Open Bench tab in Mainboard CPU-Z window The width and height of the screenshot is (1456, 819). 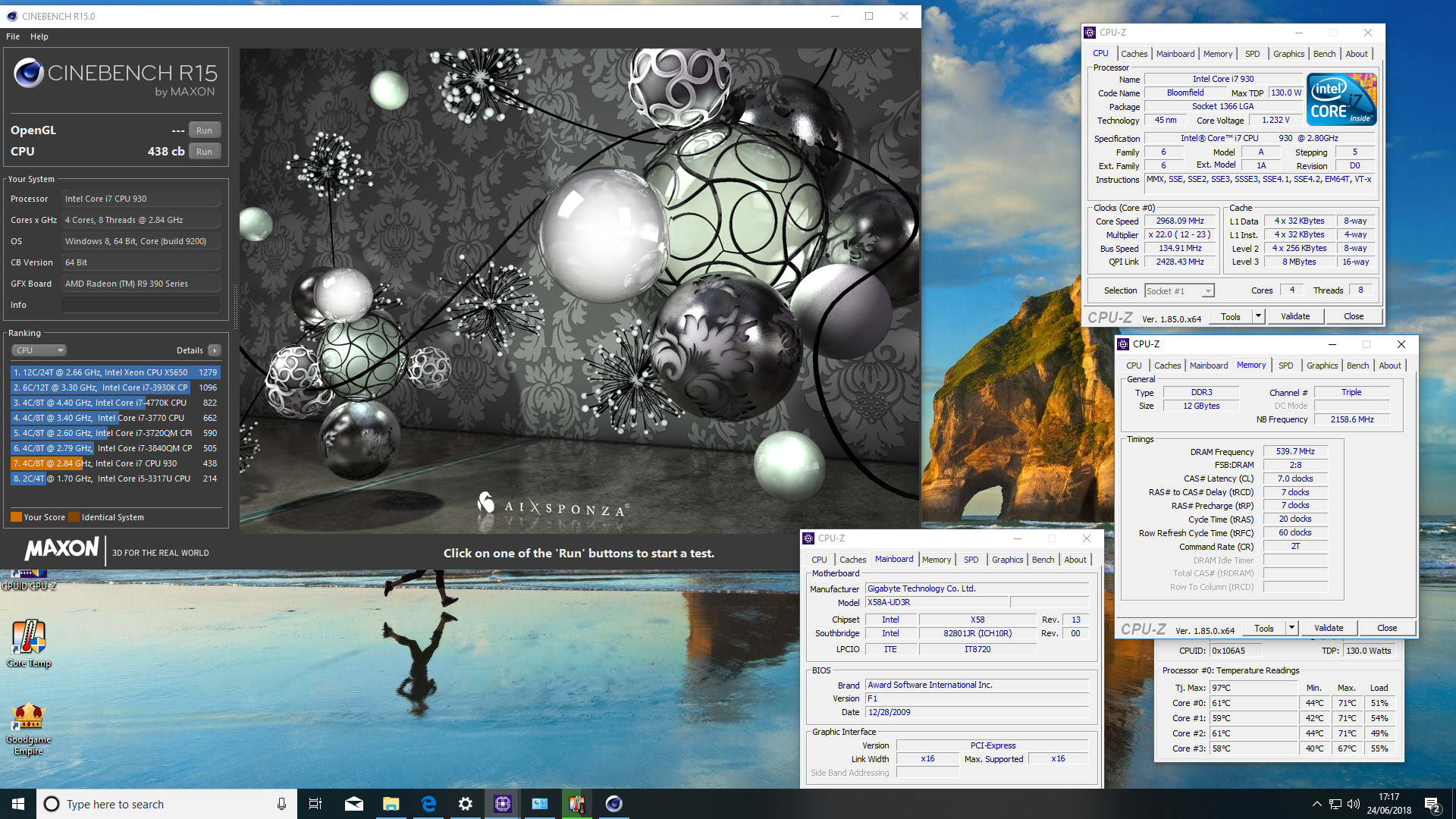1043,560
